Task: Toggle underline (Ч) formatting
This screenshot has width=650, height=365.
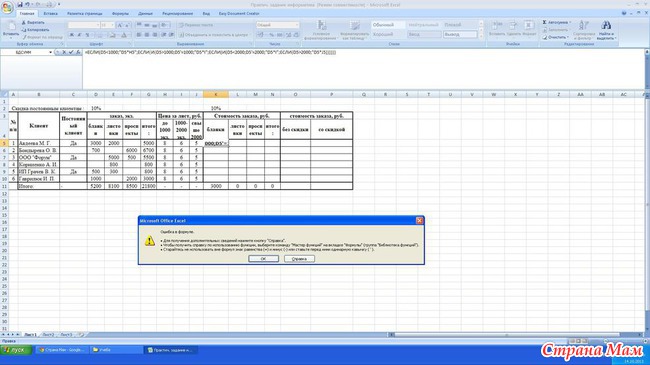Action: tap(87, 35)
